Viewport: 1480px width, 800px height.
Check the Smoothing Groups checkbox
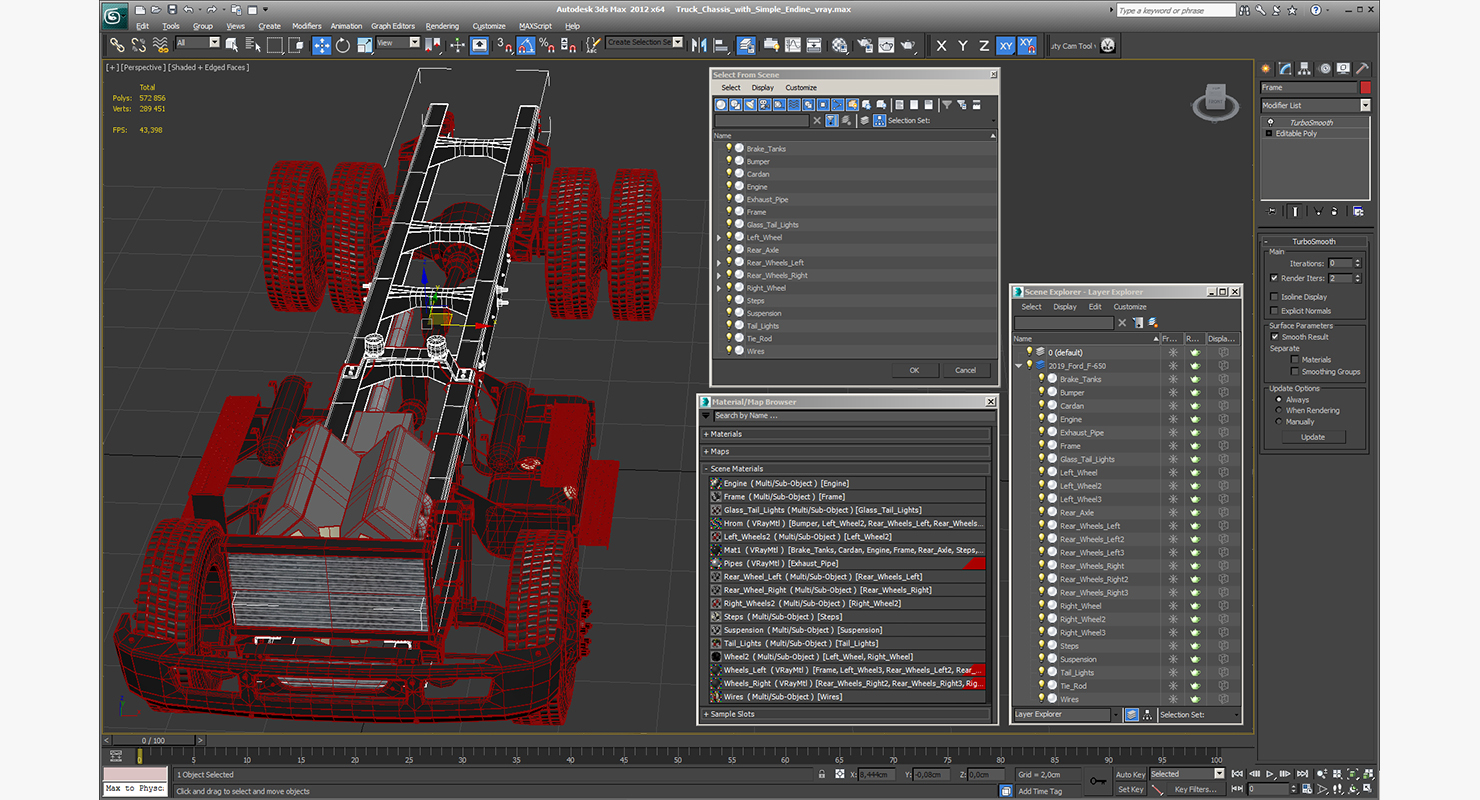coord(1295,371)
